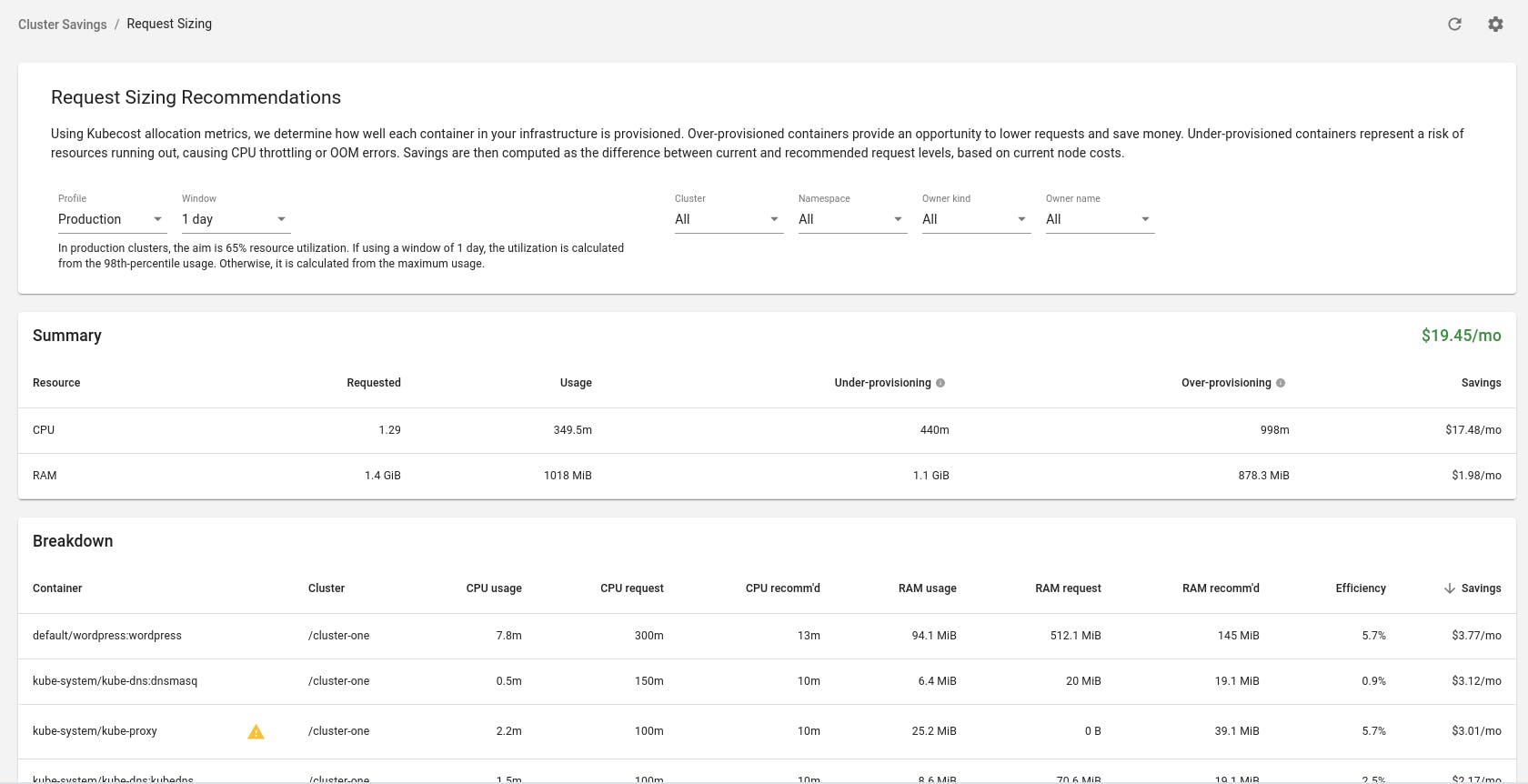Expand the Namespace filter dropdown

(852, 219)
